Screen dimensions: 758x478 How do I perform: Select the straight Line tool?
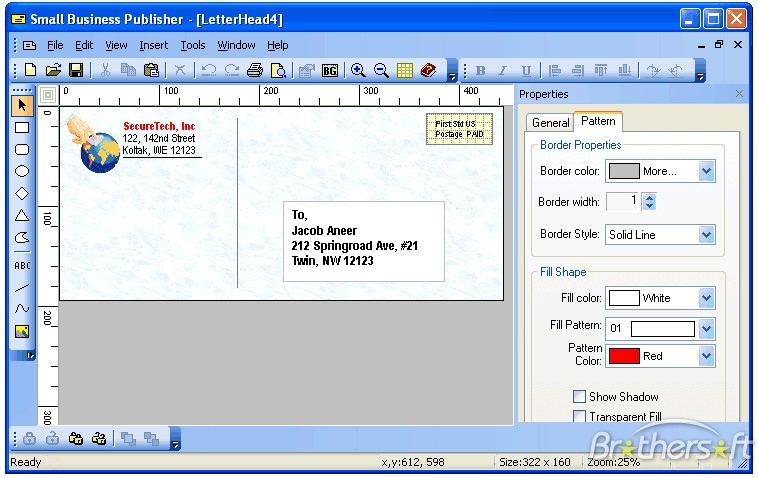22,288
